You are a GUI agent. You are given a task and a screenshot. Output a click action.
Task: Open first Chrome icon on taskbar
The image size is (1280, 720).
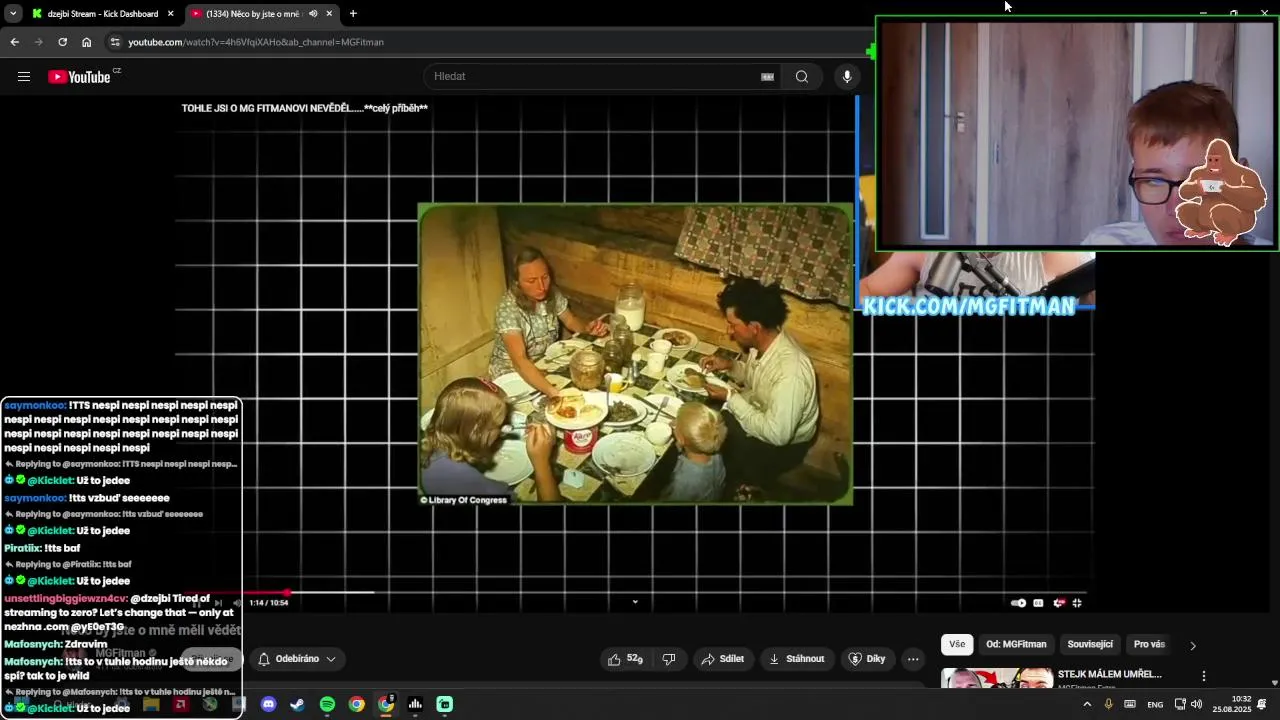(356, 705)
